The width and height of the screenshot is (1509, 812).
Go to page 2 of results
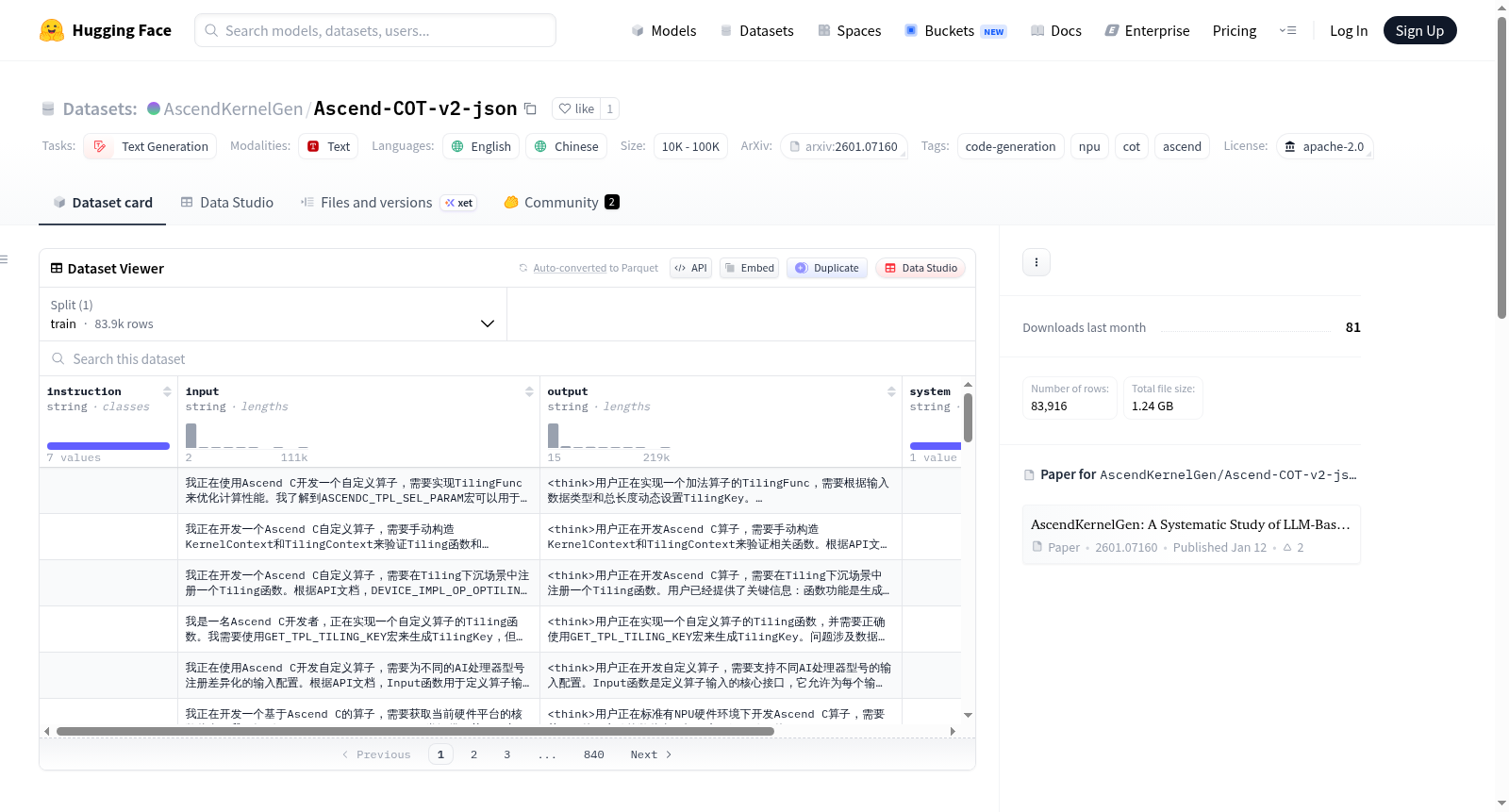pos(473,754)
